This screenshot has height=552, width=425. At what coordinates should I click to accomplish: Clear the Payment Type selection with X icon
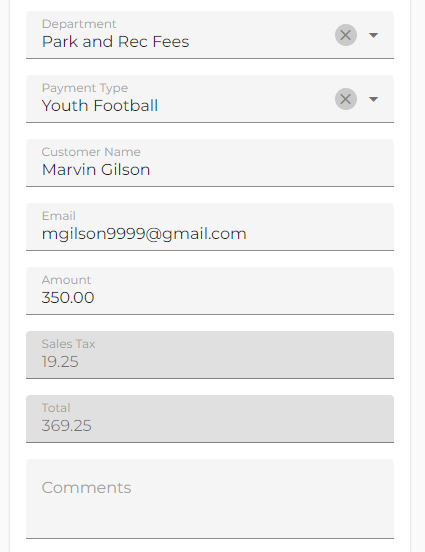[x=346, y=99]
